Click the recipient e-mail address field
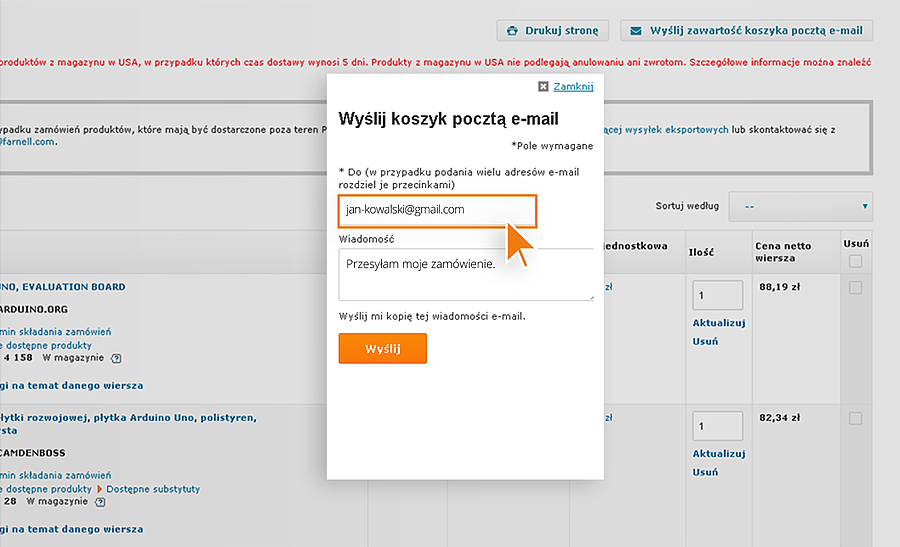 point(437,210)
